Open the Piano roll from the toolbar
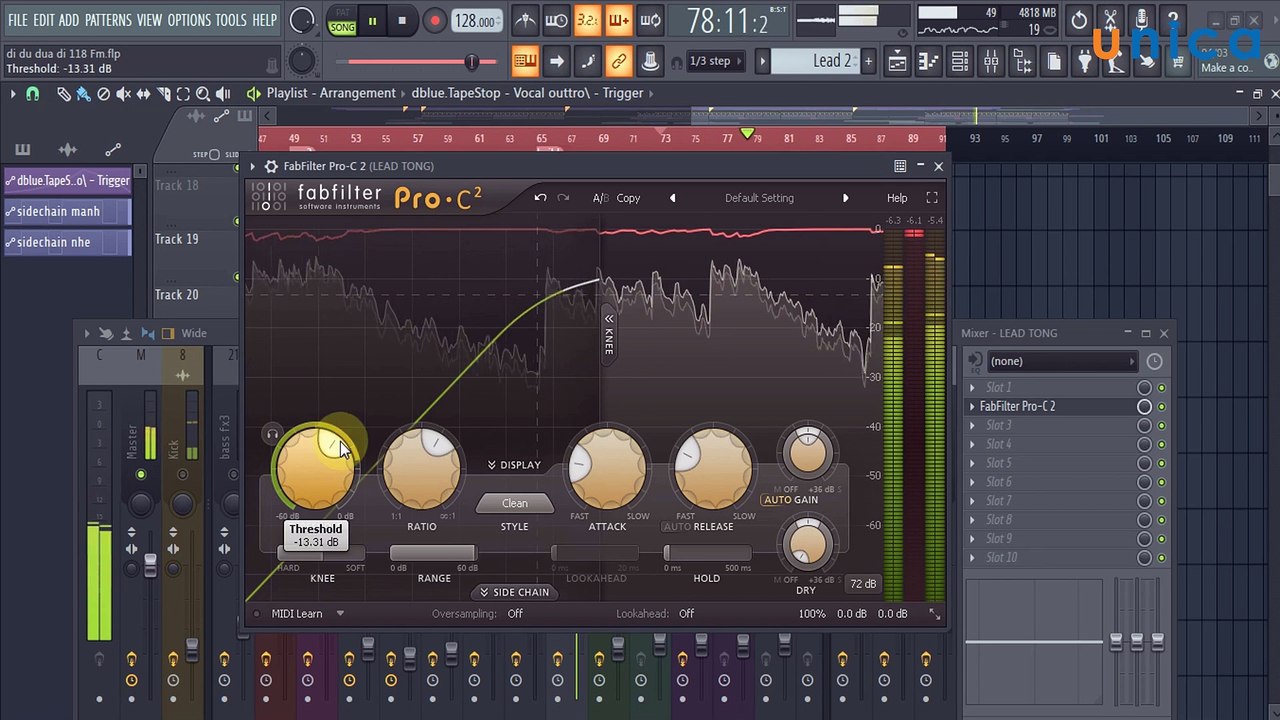Viewport: 1280px width, 720px height. point(928,62)
